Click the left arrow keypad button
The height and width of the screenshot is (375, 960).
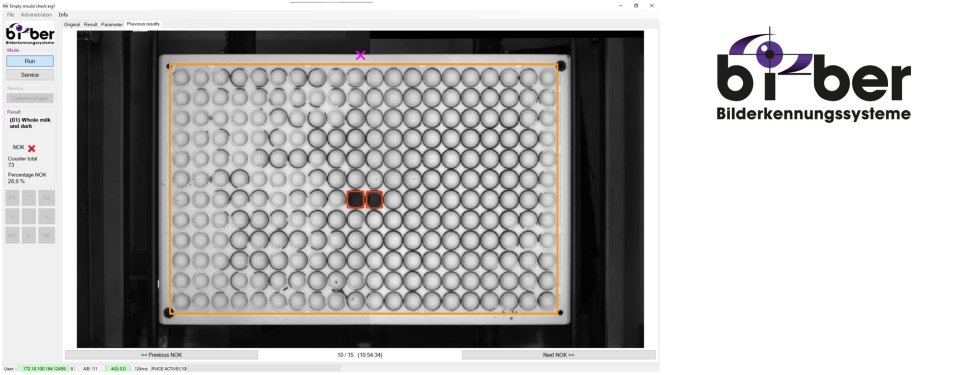point(12,216)
